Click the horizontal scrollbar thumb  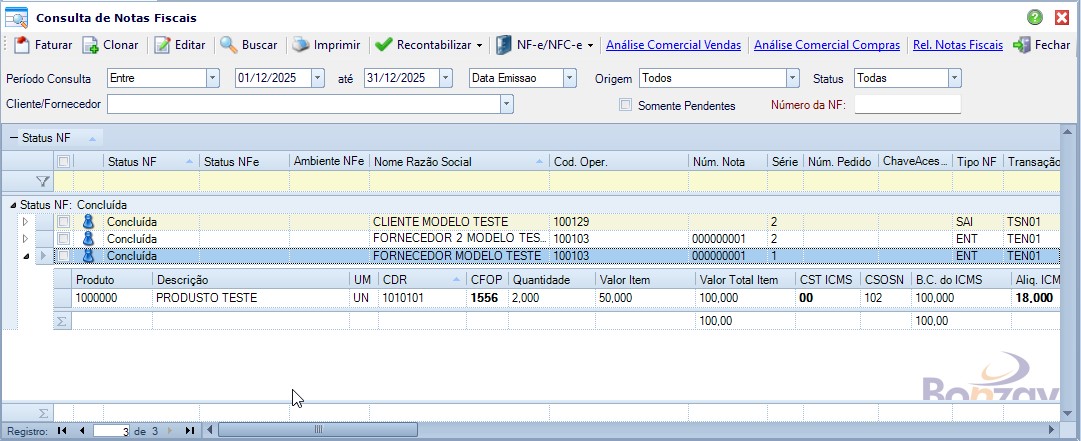click(x=318, y=430)
